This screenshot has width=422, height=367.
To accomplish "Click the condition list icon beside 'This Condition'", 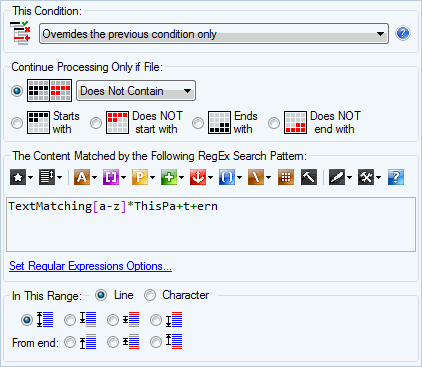I will coord(20,33).
